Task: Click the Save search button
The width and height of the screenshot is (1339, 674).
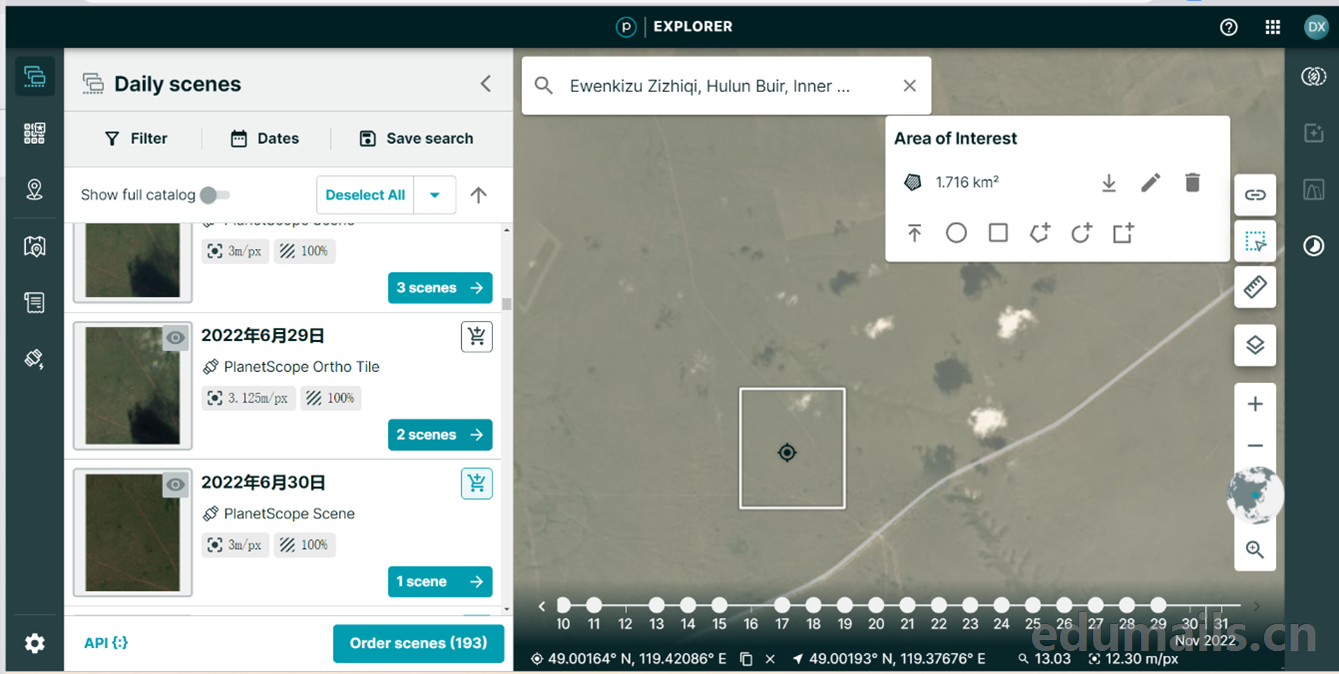Action: [416, 139]
